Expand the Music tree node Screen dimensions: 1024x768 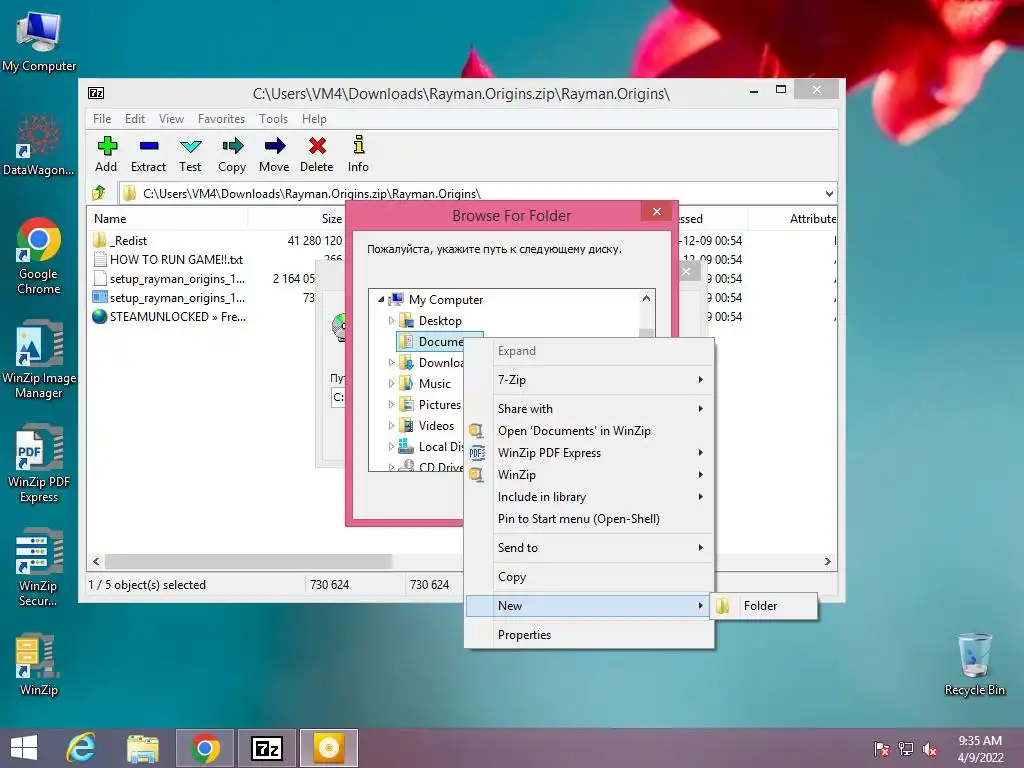[x=391, y=383]
